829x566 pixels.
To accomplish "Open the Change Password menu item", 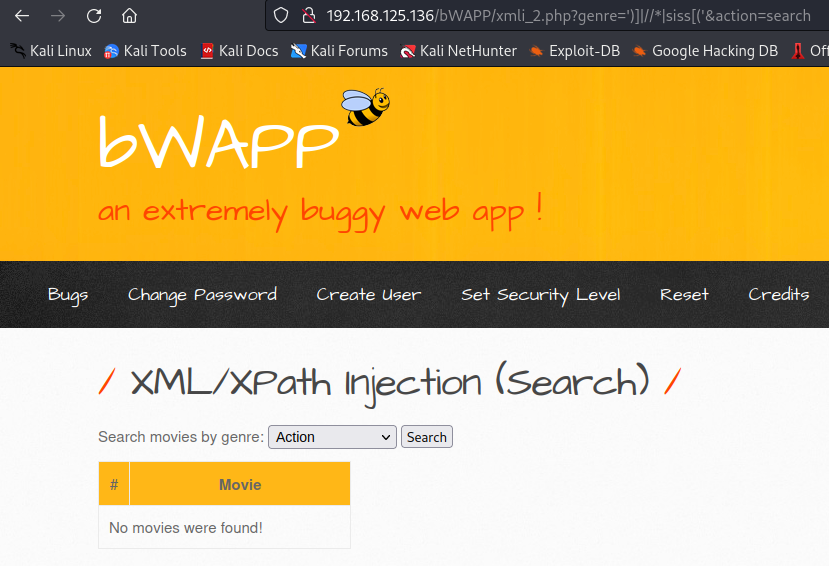I will pos(202,295).
